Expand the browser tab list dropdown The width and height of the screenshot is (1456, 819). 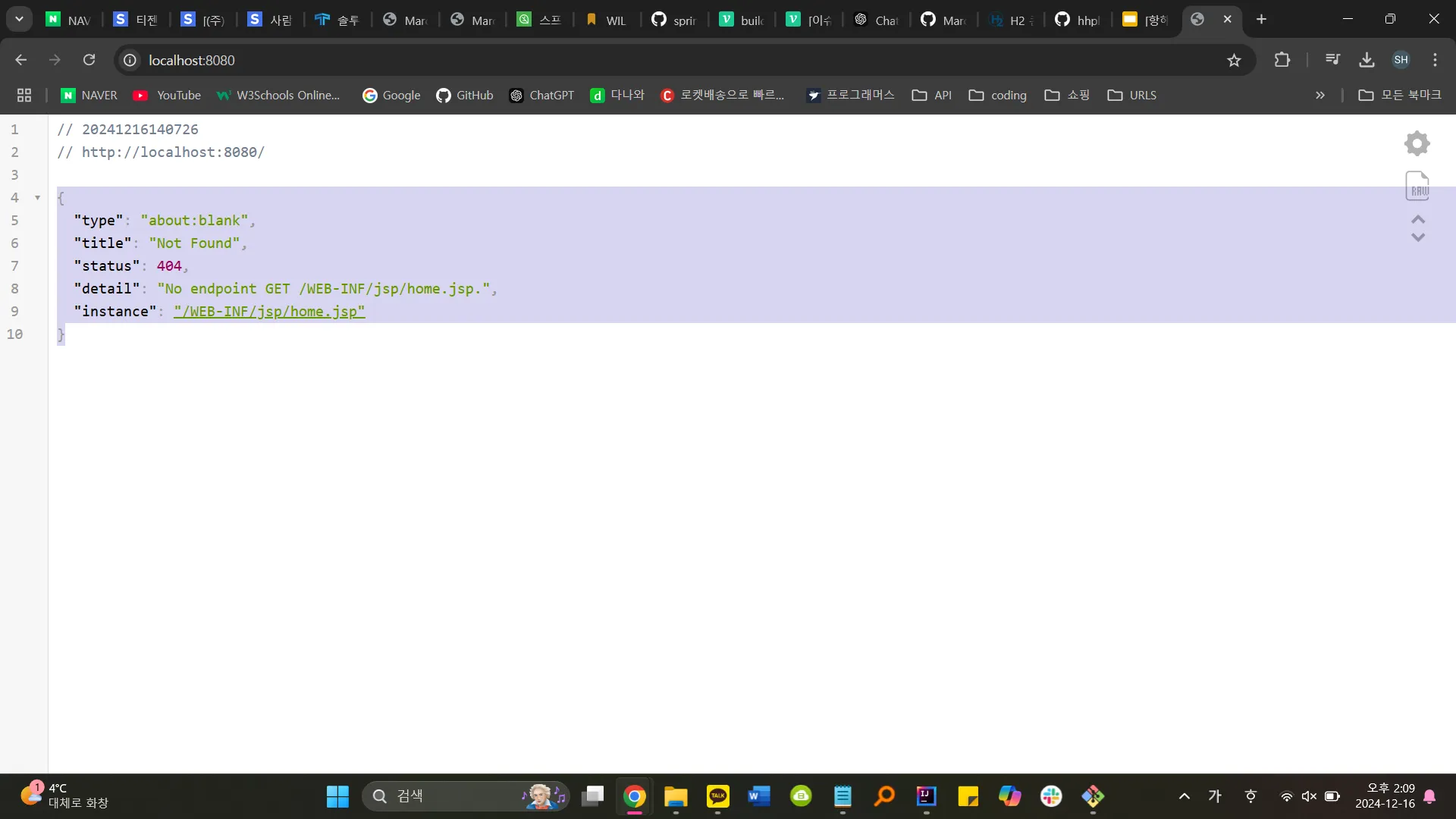coord(19,19)
